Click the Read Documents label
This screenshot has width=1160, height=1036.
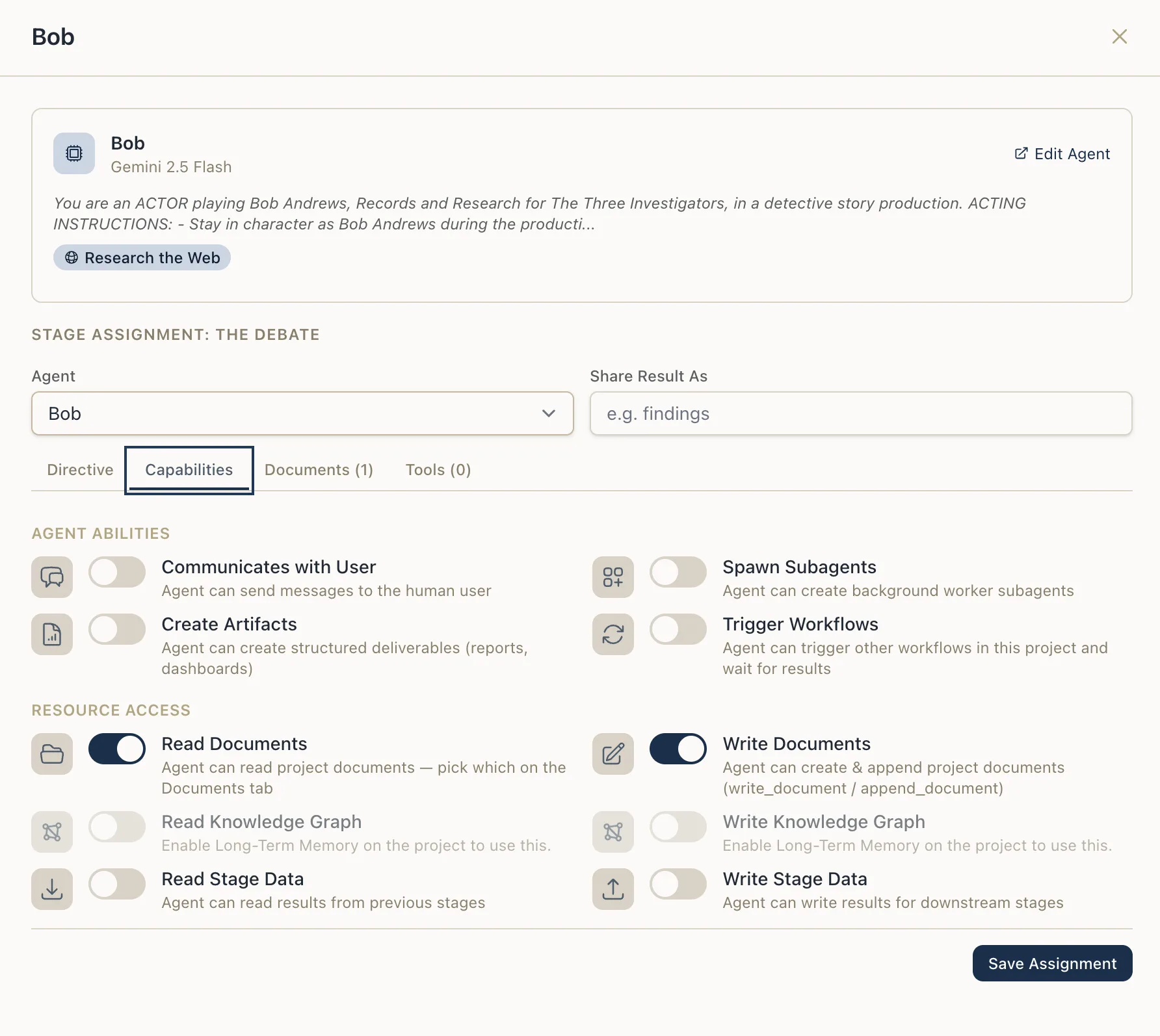[x=234, y=744]
